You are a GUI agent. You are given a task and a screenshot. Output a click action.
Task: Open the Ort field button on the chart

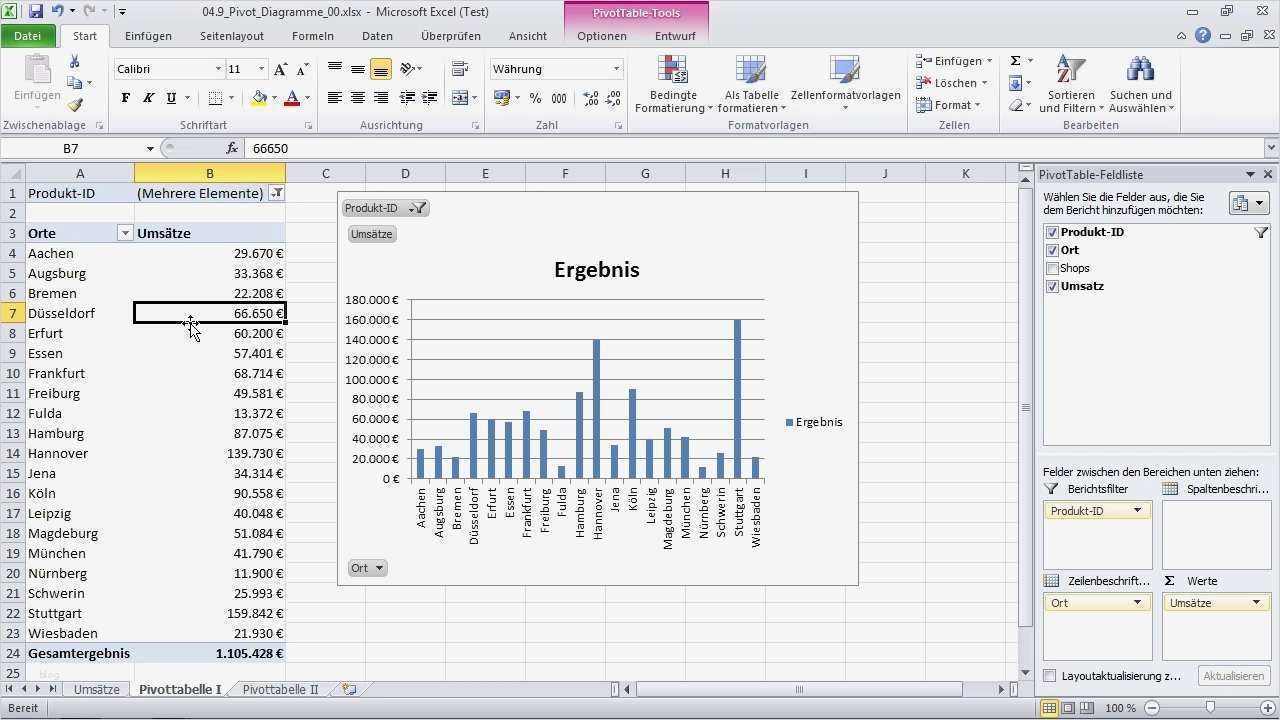[367, 568]
